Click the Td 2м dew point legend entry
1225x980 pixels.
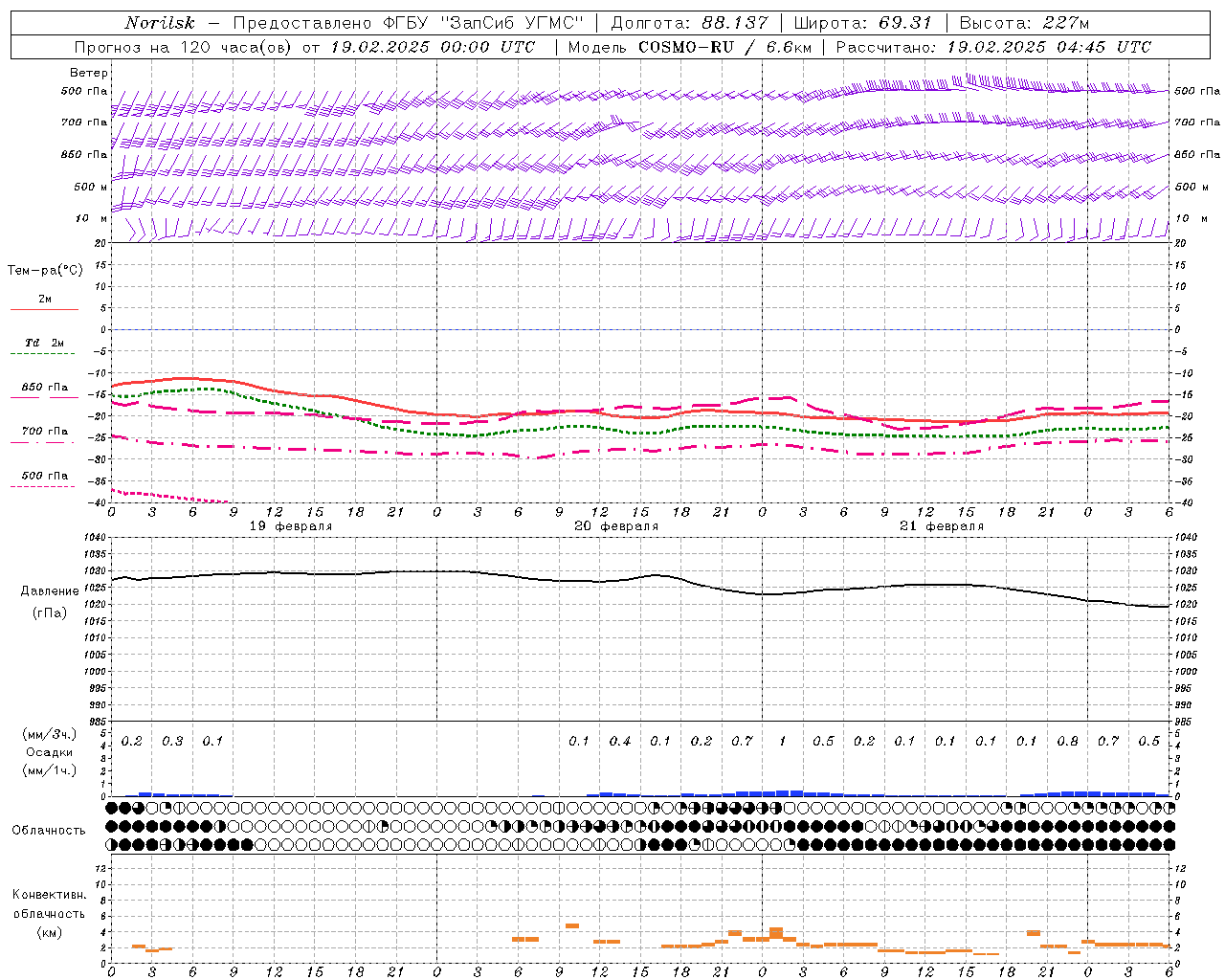pyautogui.click(x=45, y=343)
